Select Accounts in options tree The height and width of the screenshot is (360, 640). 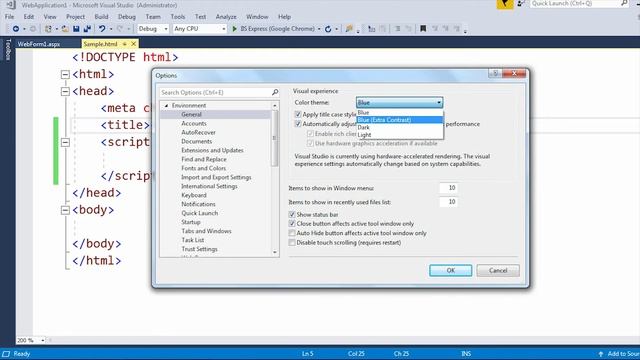pyautogui.click(x=194, y=123)
